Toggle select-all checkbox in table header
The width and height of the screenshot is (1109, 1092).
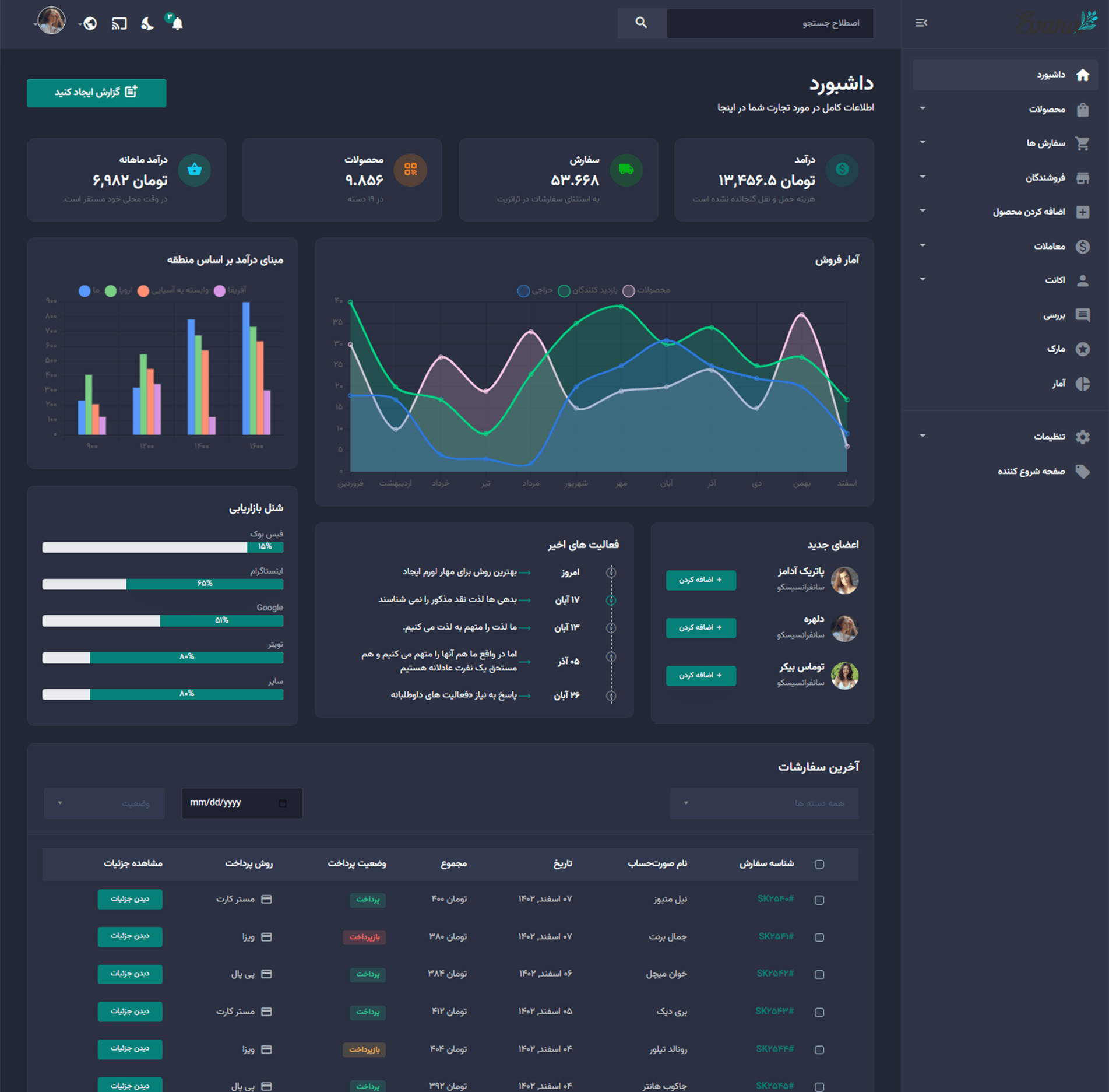(x=819, y=864)
